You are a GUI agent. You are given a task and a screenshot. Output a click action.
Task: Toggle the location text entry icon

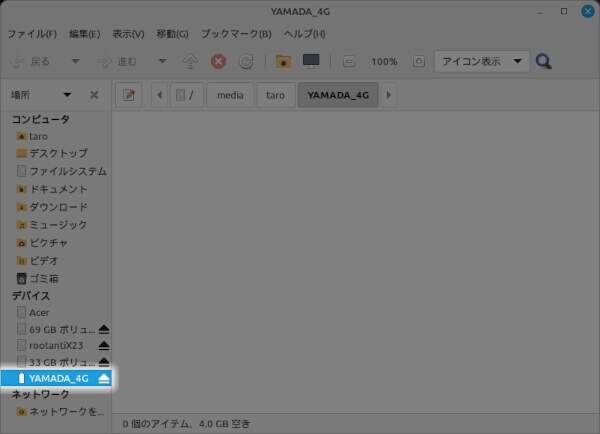(x=129, y=95)
